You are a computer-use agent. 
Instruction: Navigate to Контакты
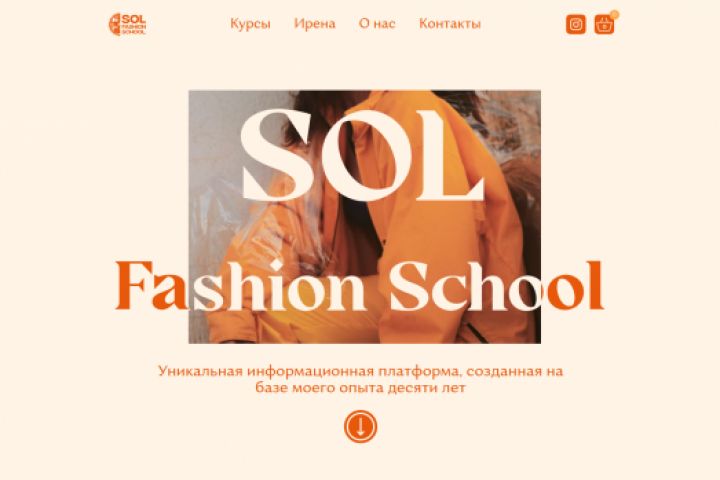click(450, 24)
